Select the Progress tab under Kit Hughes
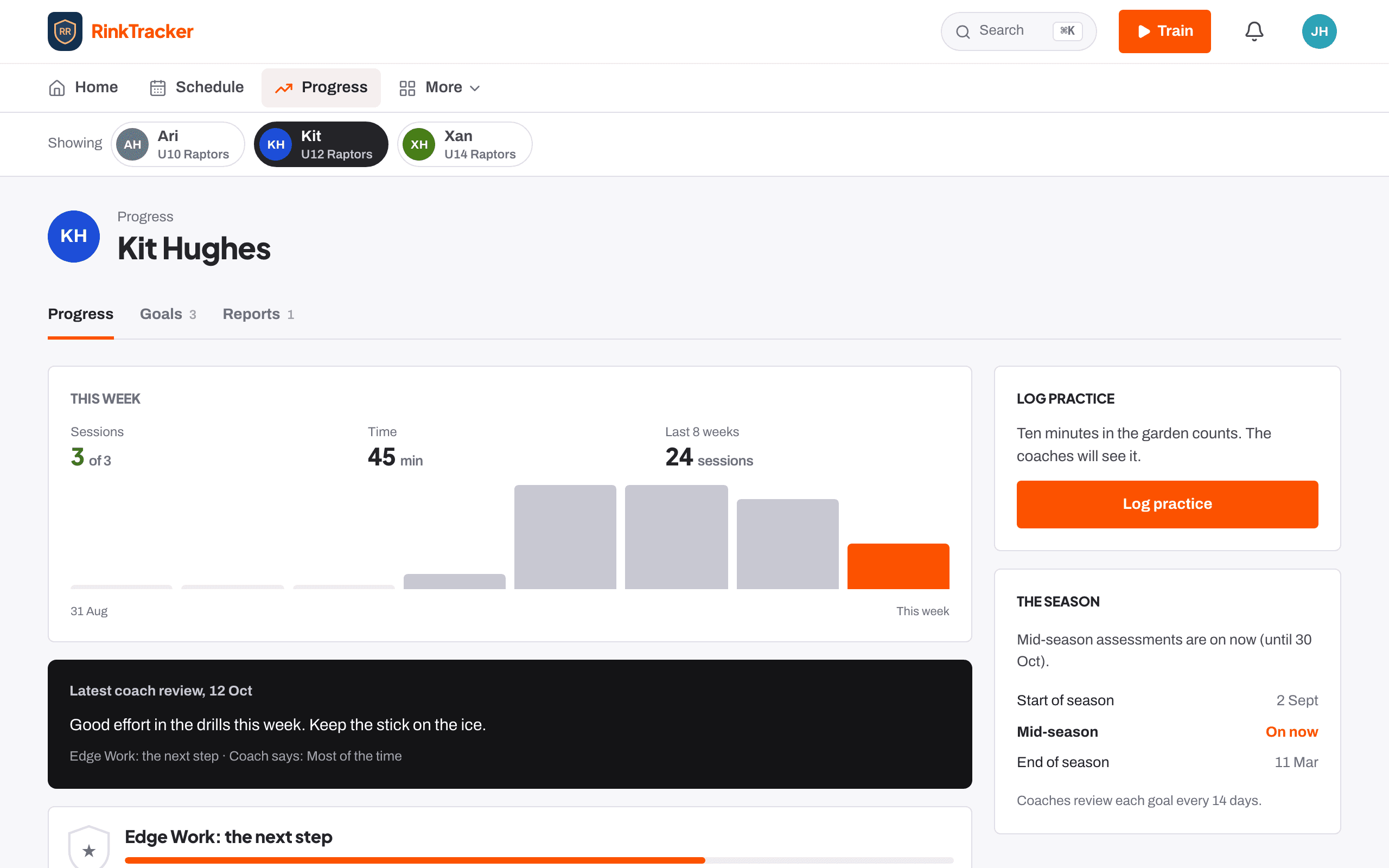The height and width of the screenshot is (868, 1389). tap(81, 314)
